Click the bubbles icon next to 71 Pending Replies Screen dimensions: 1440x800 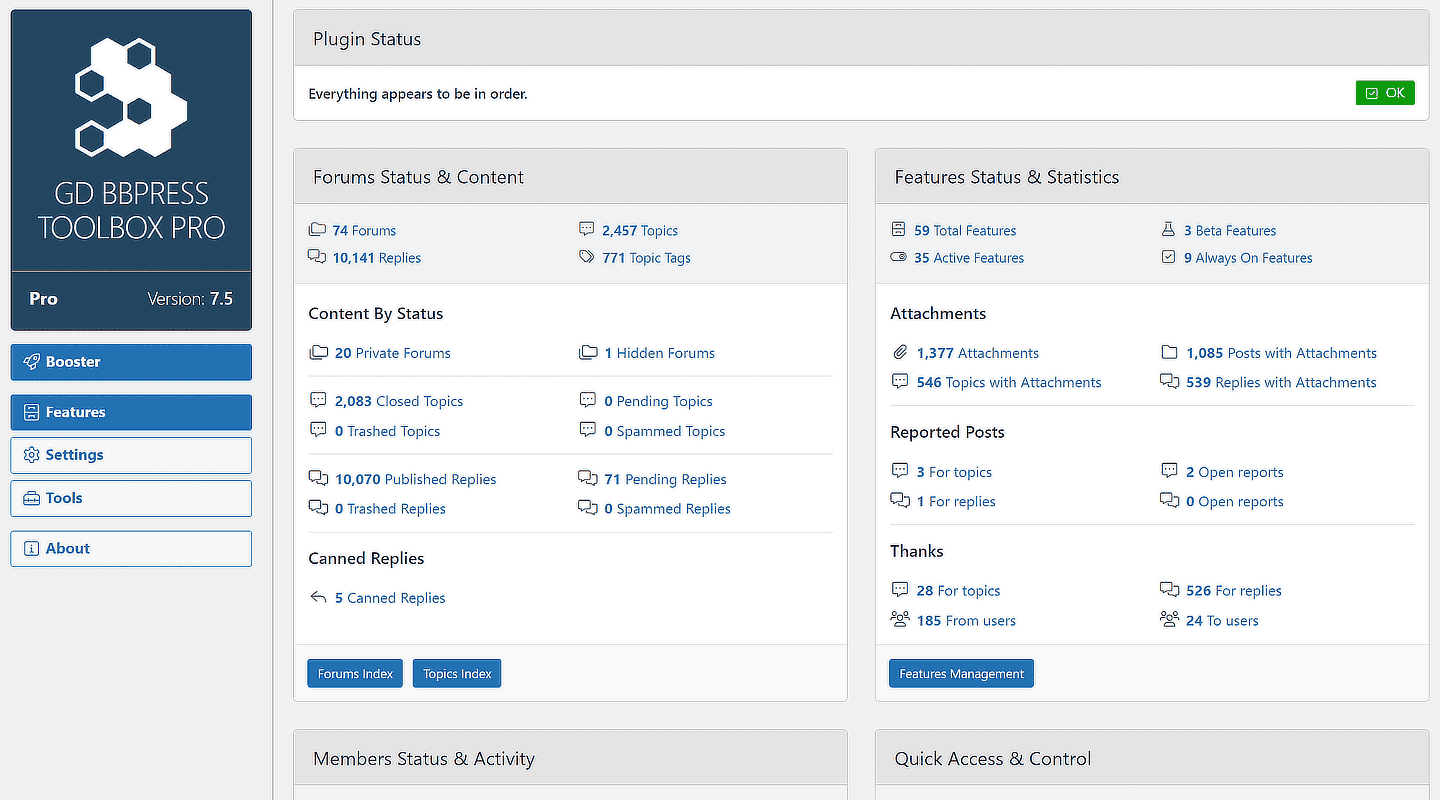(588, 479)
